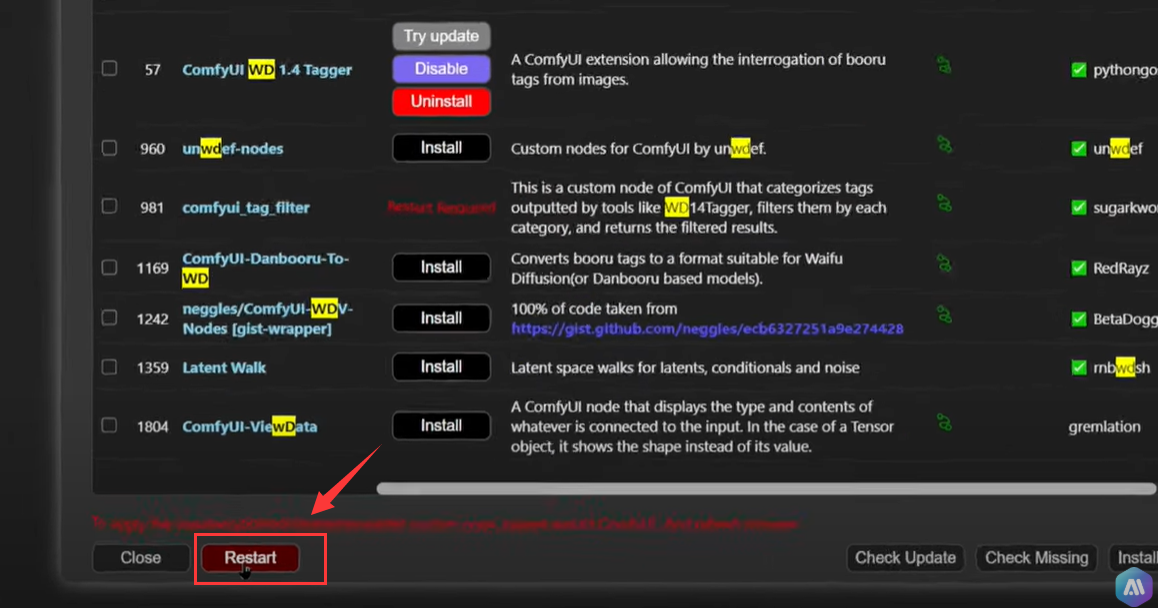The width and height of the screenshot is (1158, 608).
Task: Click the Restart Required status text
Action: point(441,208)
